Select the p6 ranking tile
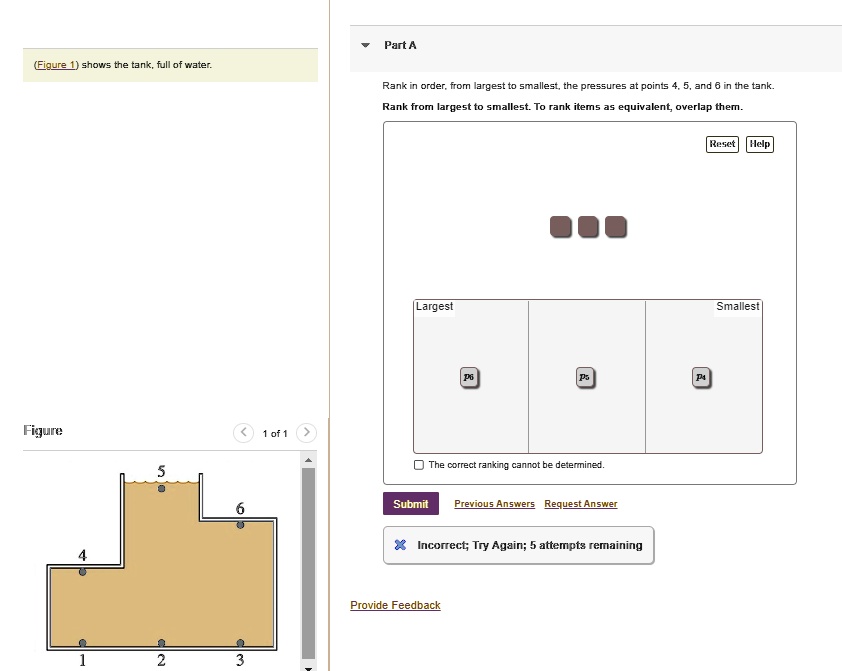842x671 pixels. coord(468,377)
